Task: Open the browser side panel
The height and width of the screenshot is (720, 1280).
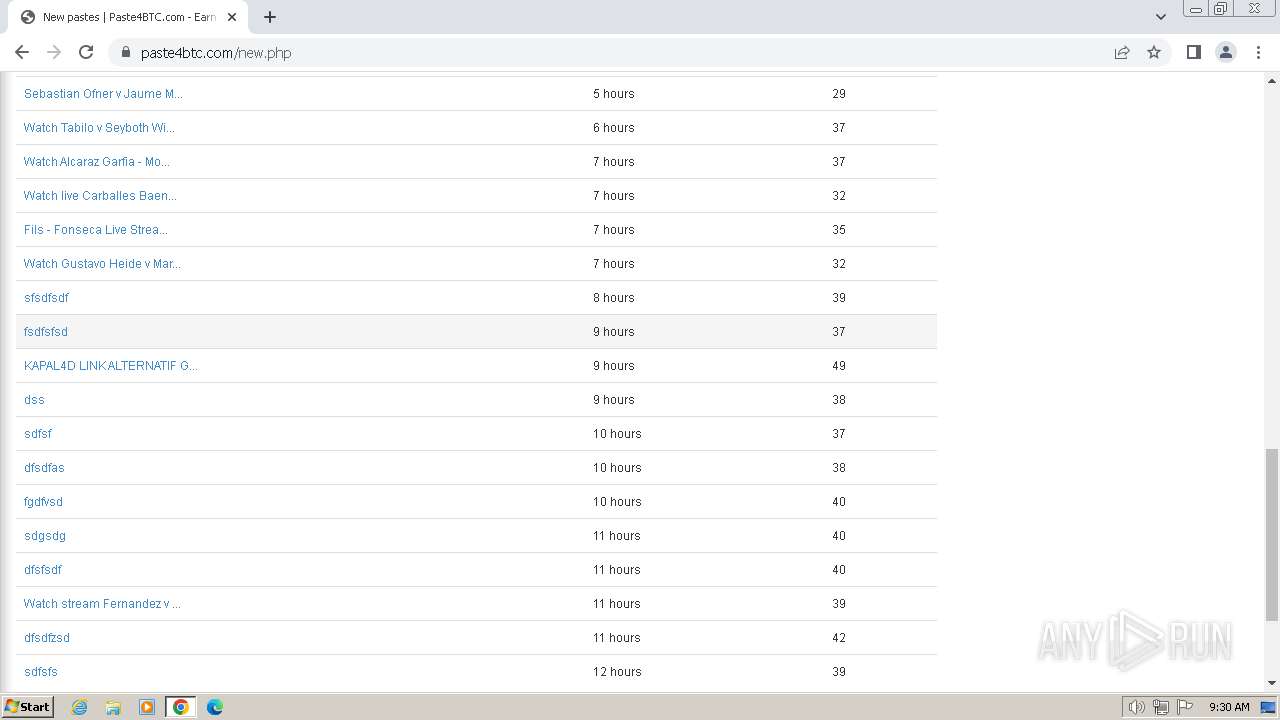Action: point(1193,52)
